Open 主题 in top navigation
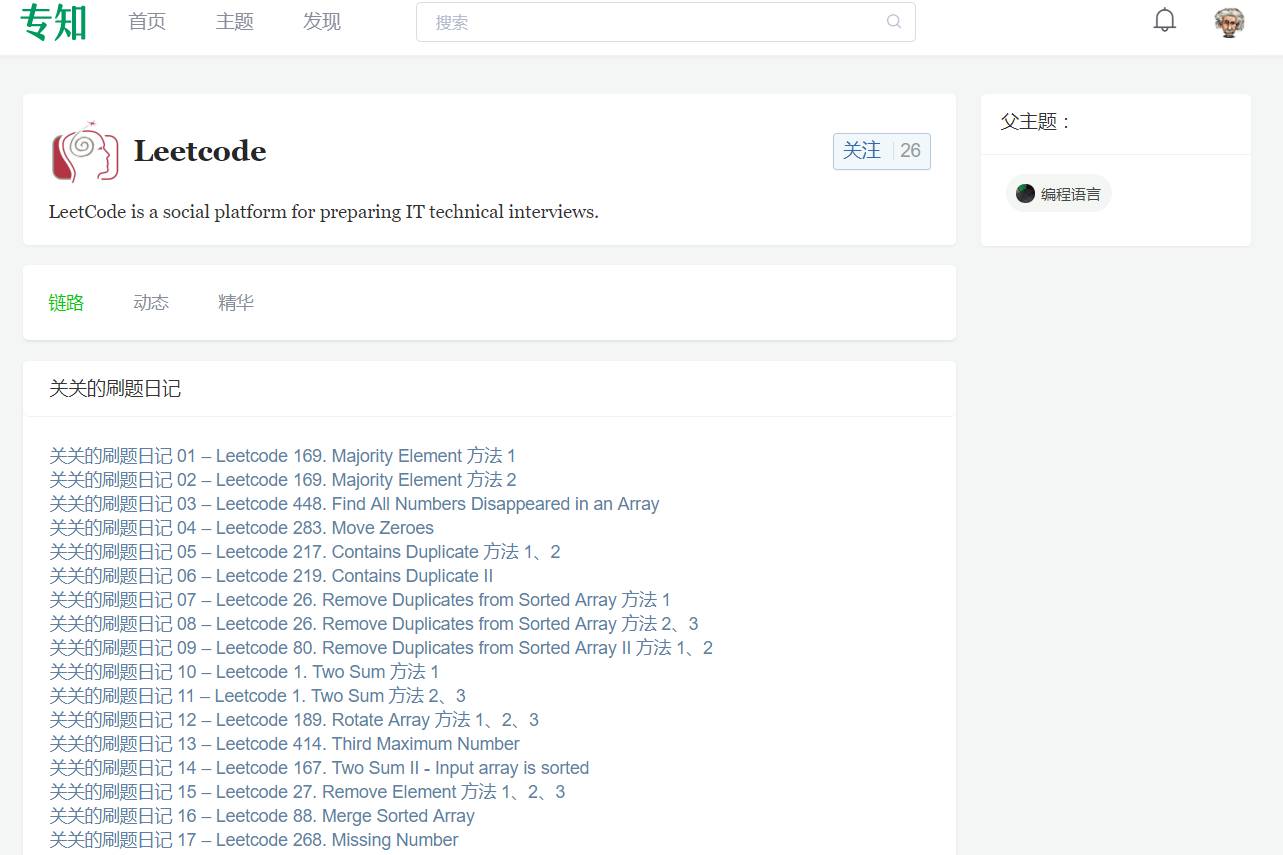The width and height of the screenshot is (1283, 855). 235,22
